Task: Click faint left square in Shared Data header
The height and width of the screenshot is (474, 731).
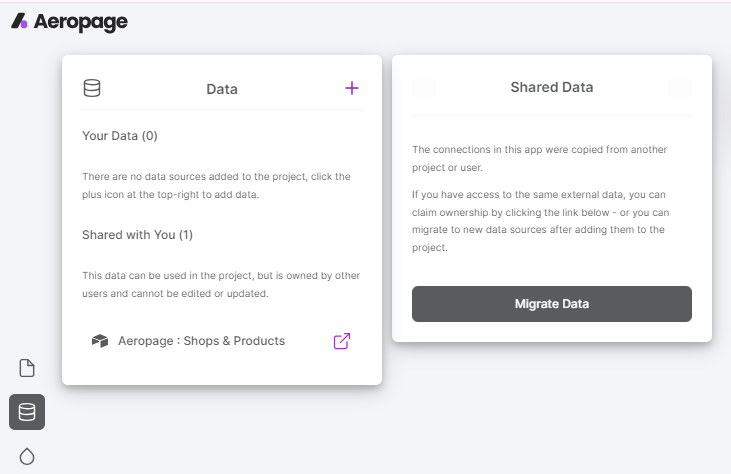Action: pyautogui.click(x=424, y=87)
